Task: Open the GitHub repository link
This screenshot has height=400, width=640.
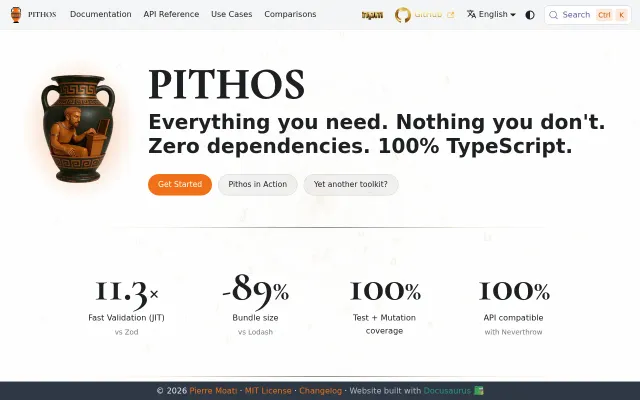Action: tap(424, 15)
